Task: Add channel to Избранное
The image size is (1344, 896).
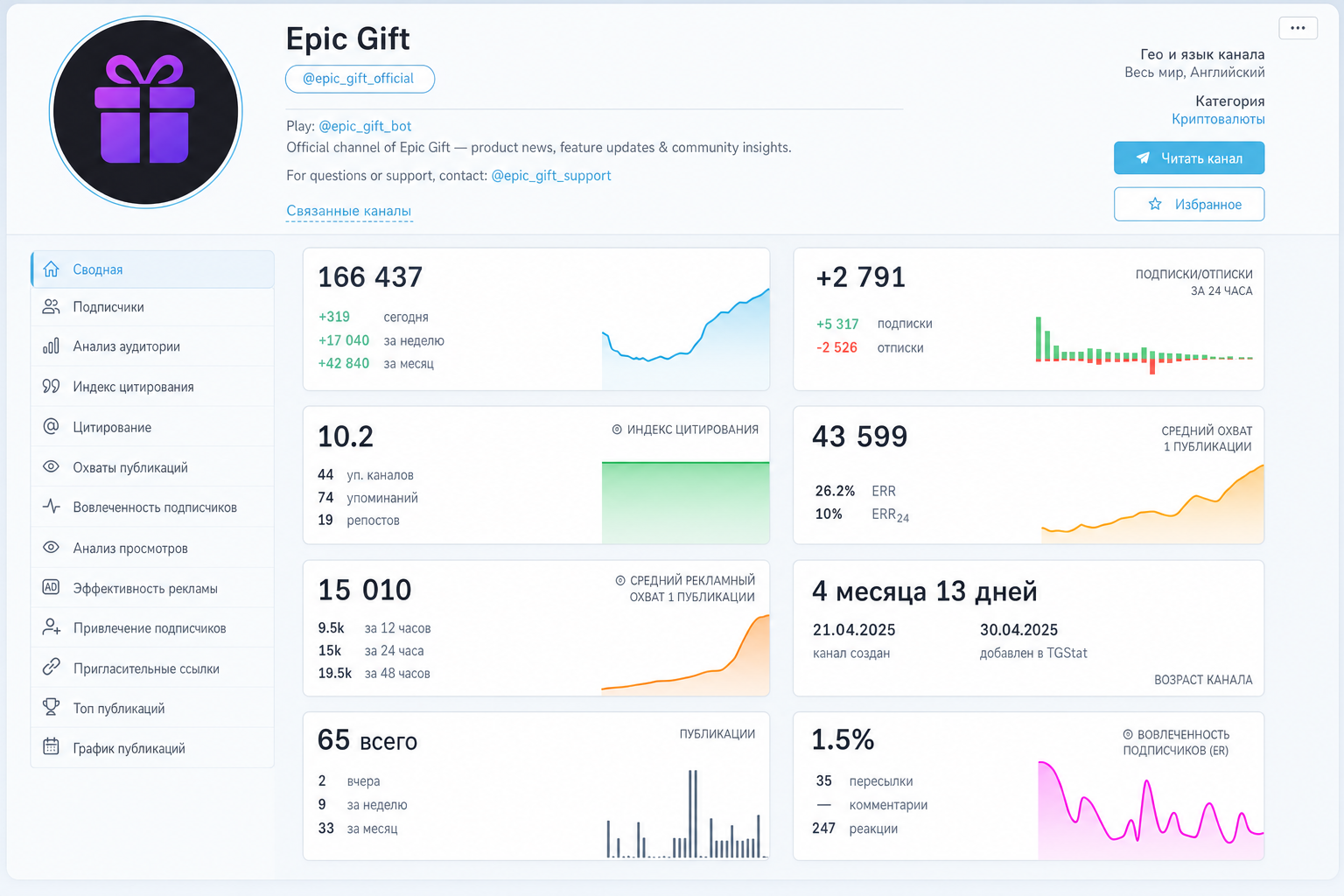Action: 1189,204
